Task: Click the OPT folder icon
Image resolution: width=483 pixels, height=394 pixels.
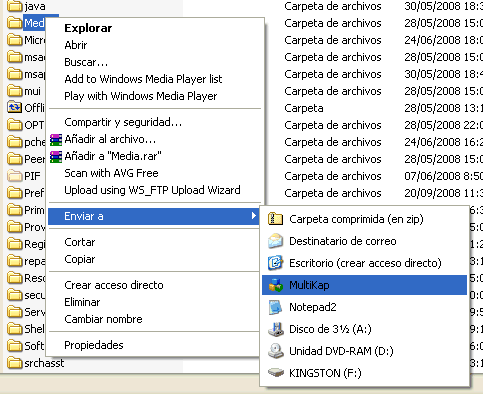Action: point(14,125)
